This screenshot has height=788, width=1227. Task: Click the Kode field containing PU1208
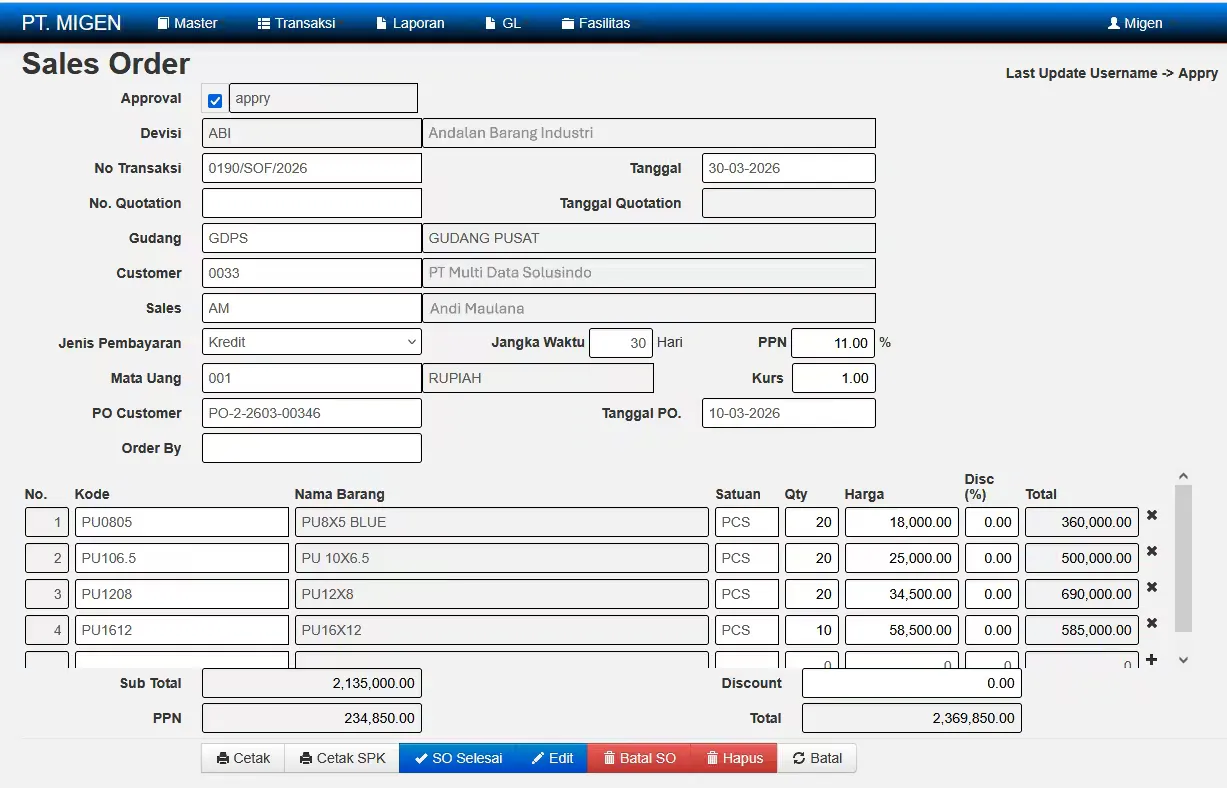click(182, 594)
